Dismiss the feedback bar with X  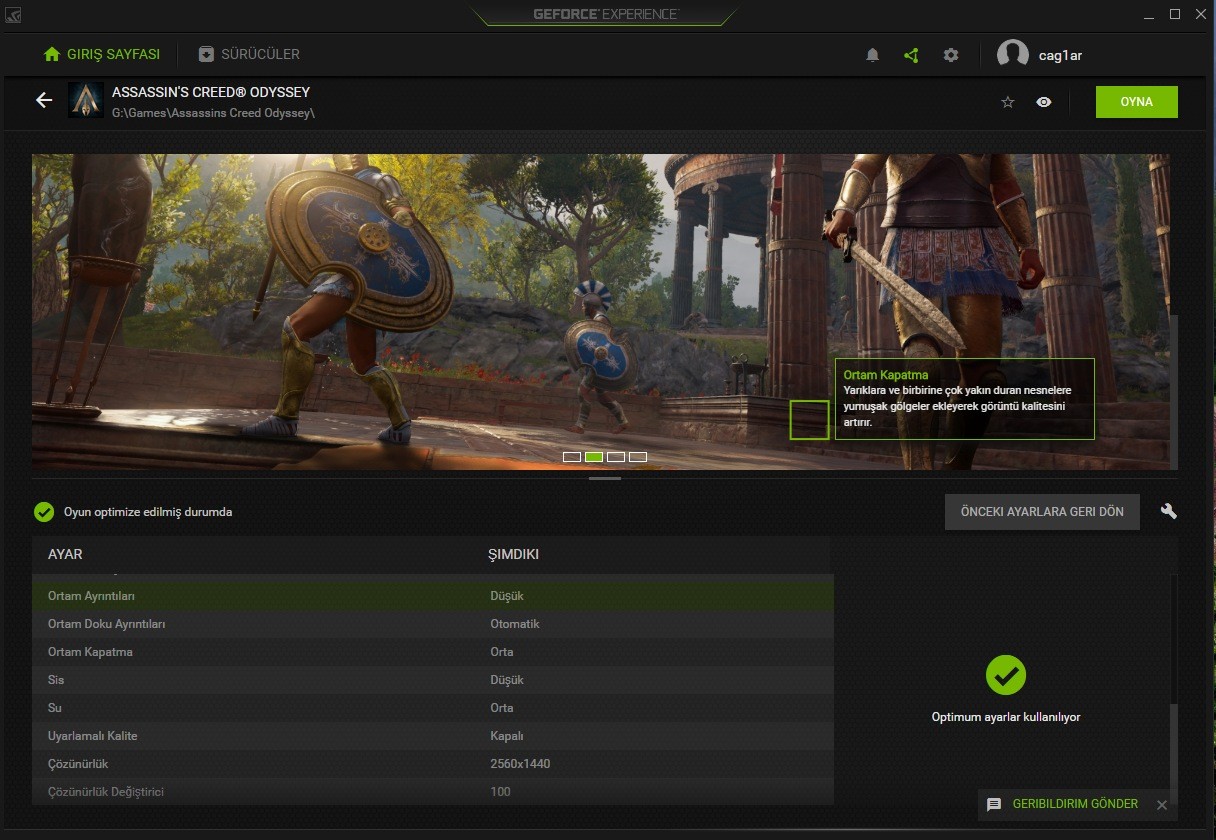[x=1161, y=805]
